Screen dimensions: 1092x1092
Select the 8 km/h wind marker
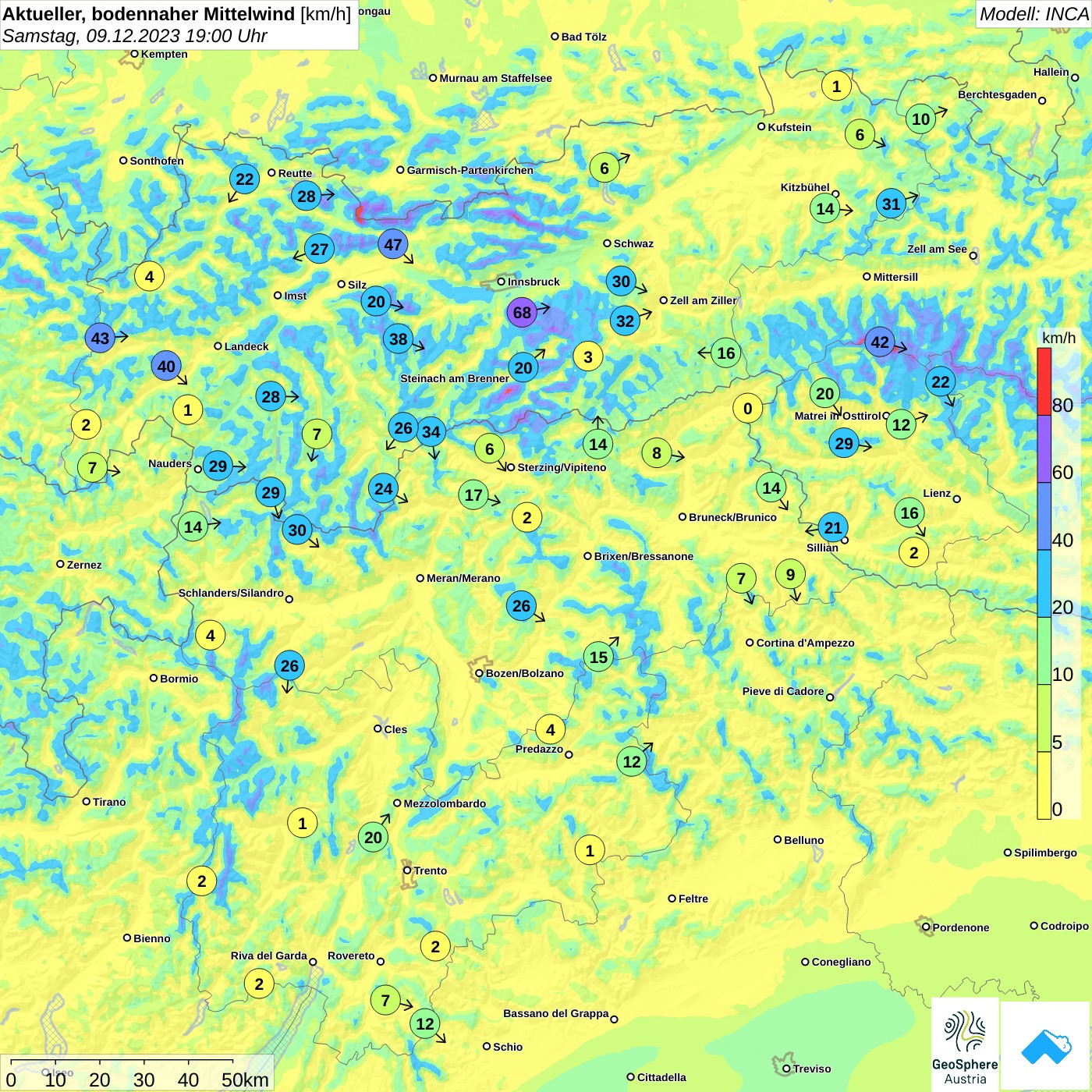(657, 453)
